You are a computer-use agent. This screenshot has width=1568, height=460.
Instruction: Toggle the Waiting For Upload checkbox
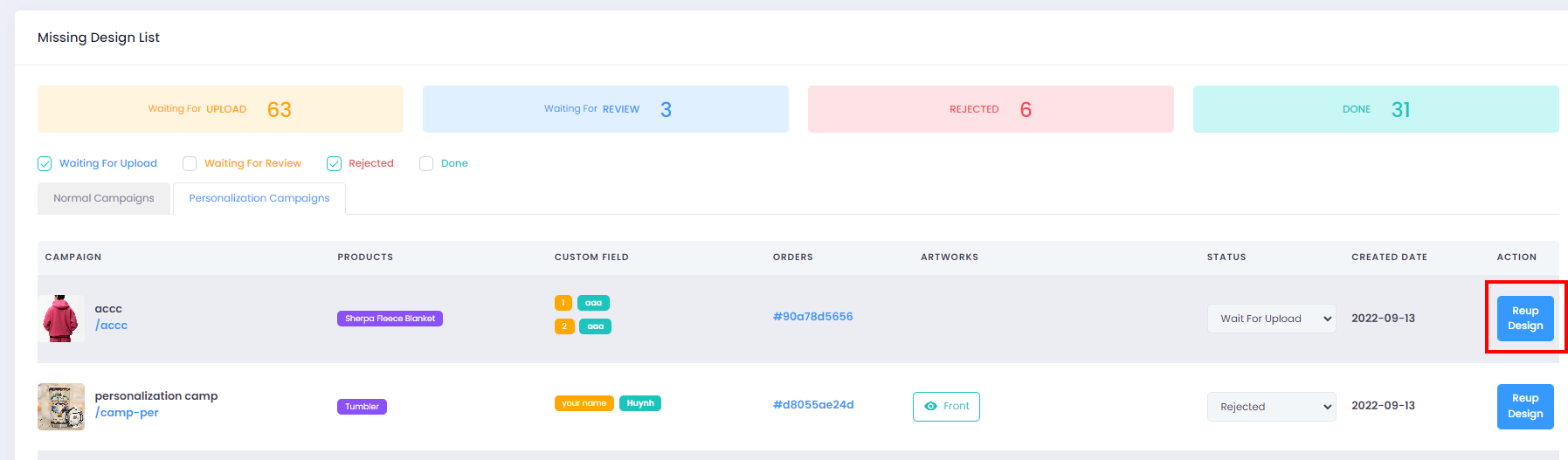tap(45, 163)
